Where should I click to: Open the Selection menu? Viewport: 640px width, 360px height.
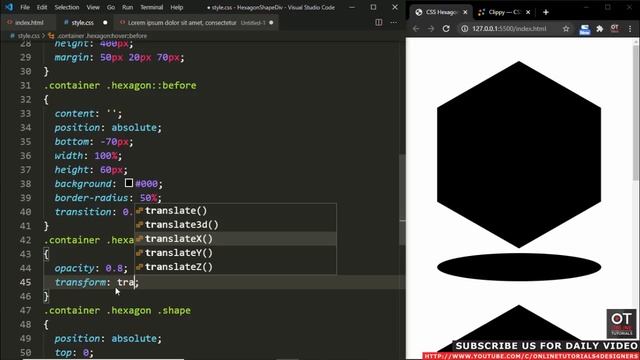(67, 7)
